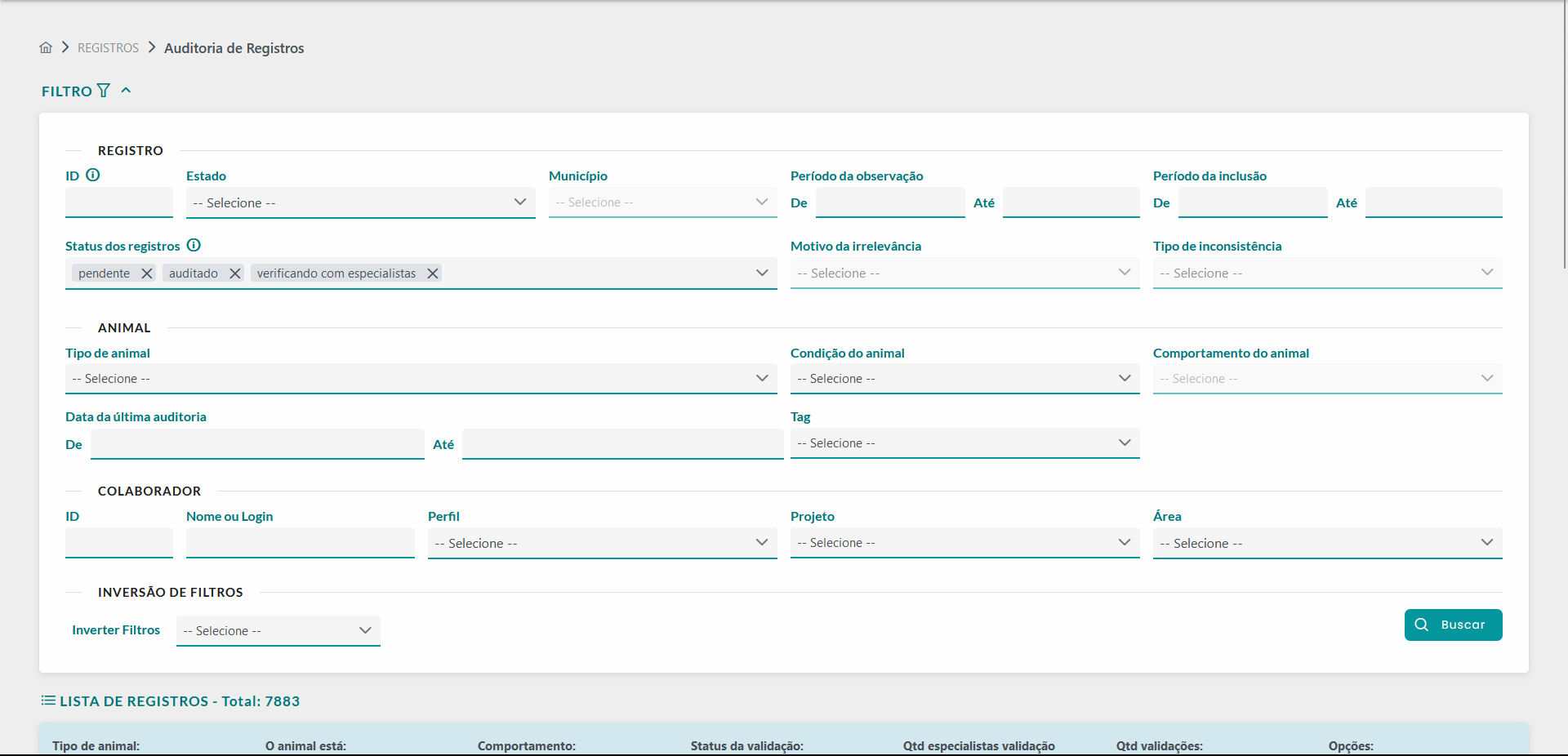Expand the Status dos registros dropdown
This screenshot has width=1568, height=756.
(762, 273)
